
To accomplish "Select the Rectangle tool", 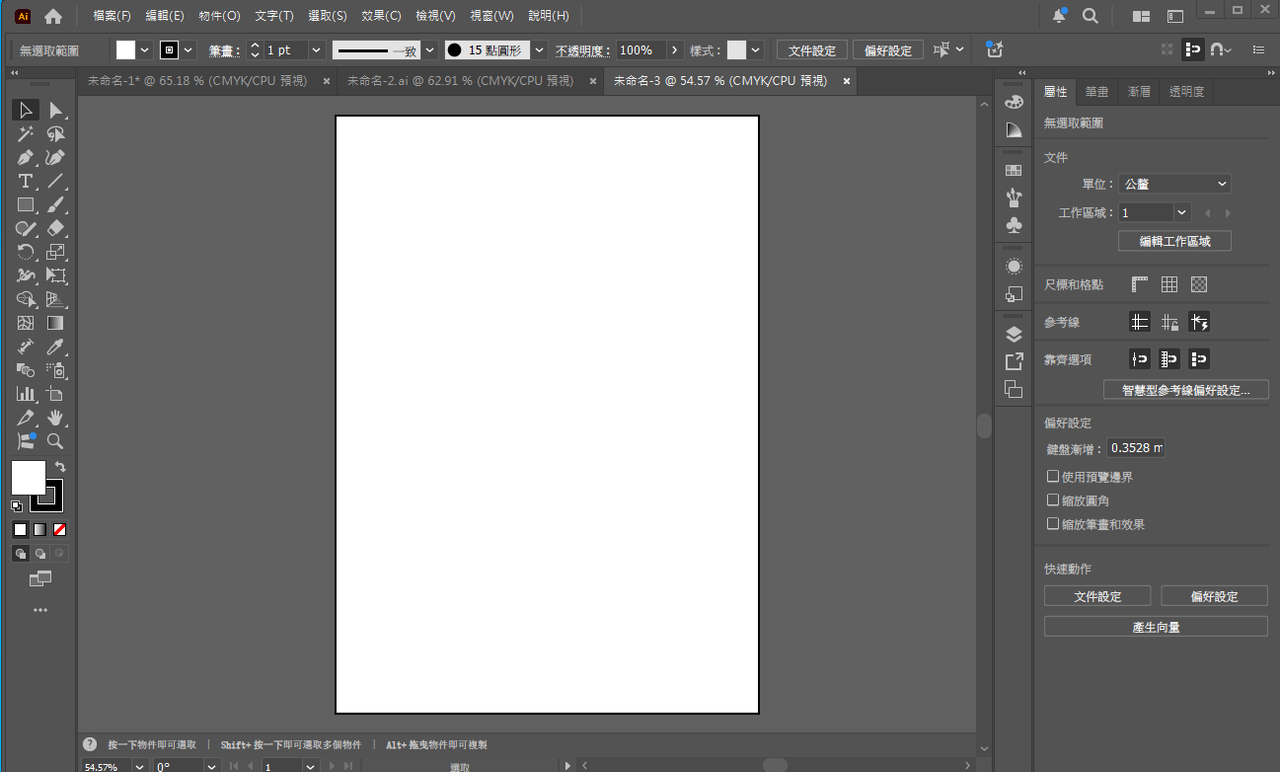I will tap(26, 205).
